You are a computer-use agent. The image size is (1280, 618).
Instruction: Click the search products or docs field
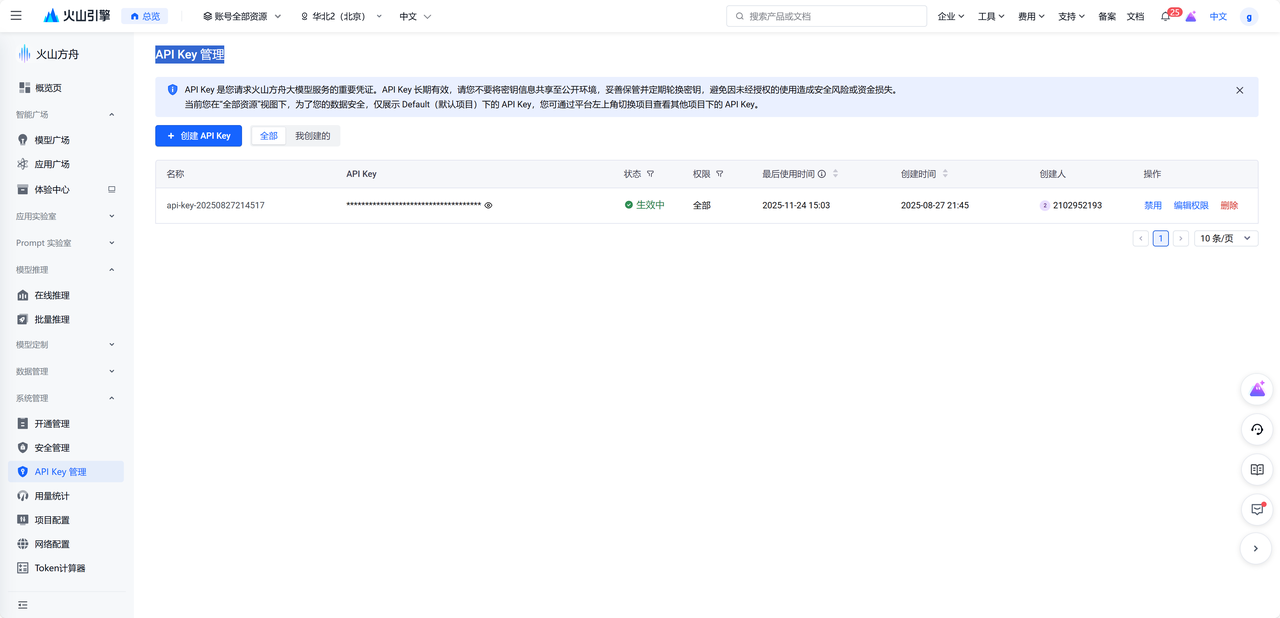826,16
